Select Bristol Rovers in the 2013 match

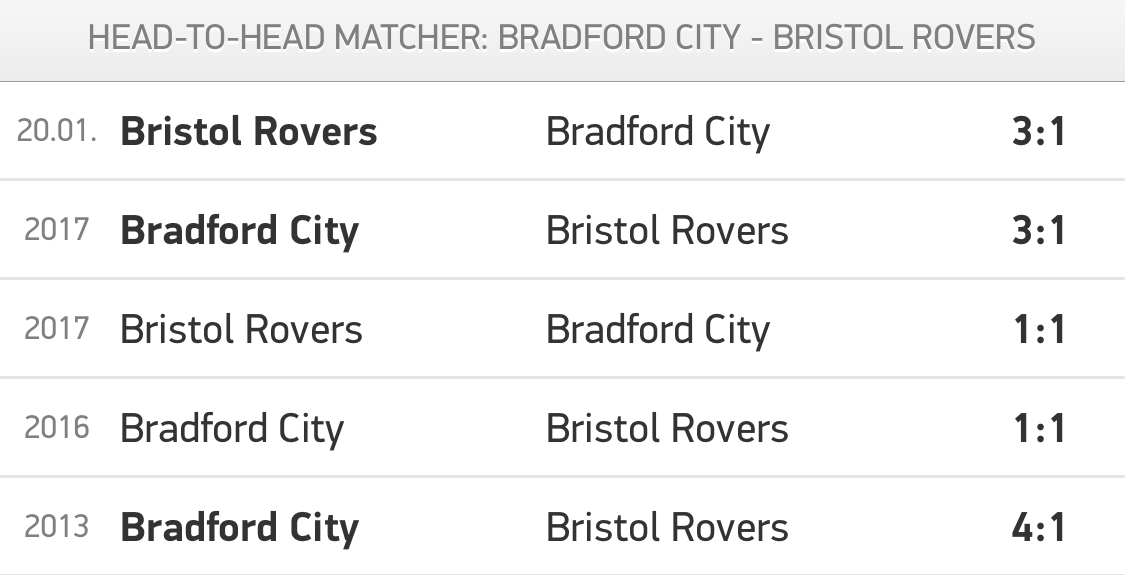click(667, 528)
